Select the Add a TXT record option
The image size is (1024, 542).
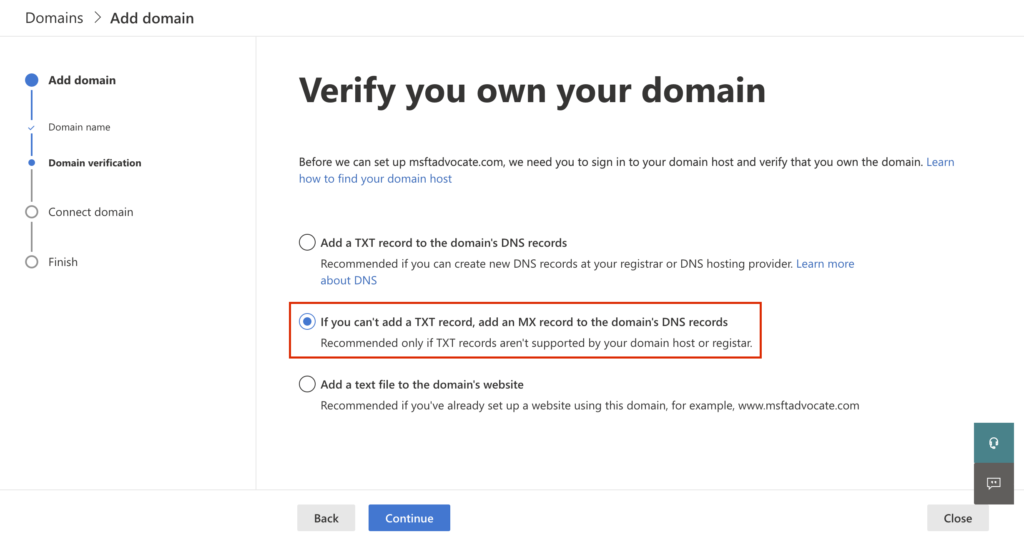click(307, 242)
